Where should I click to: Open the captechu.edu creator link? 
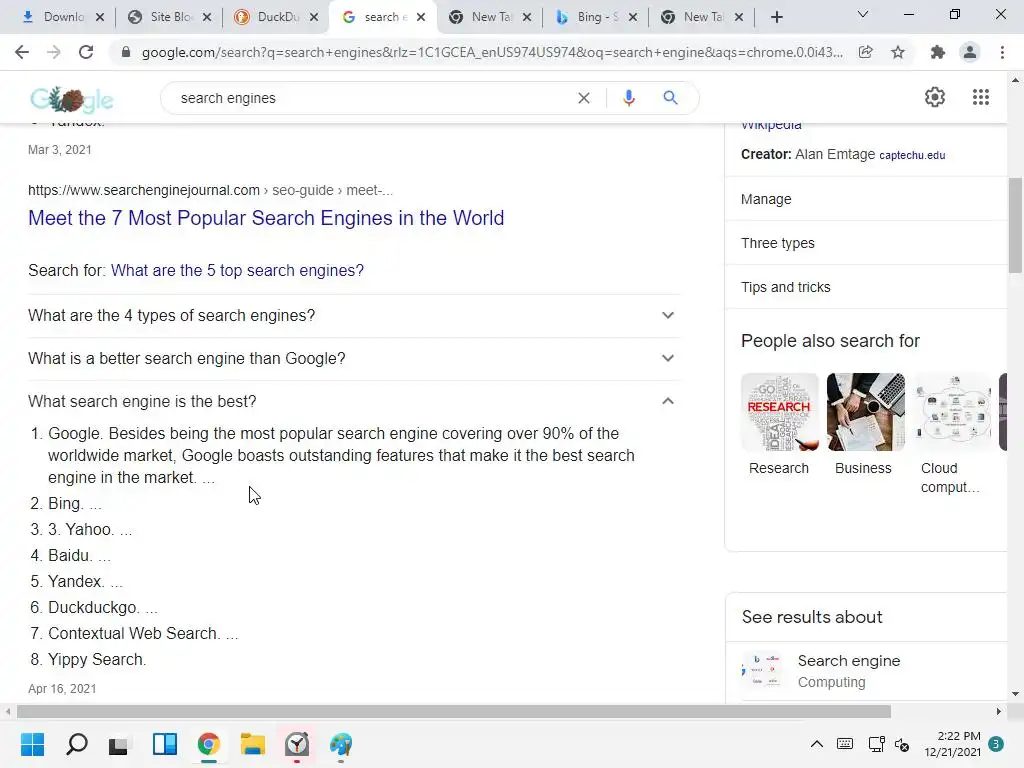(912, 155)
